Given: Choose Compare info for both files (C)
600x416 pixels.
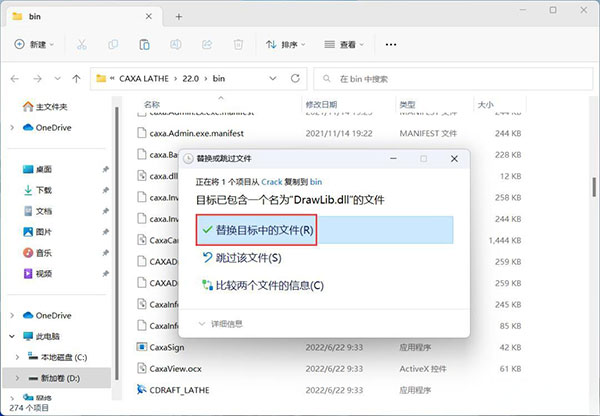Looking at the screenshot, I should [x=262, y=285].
